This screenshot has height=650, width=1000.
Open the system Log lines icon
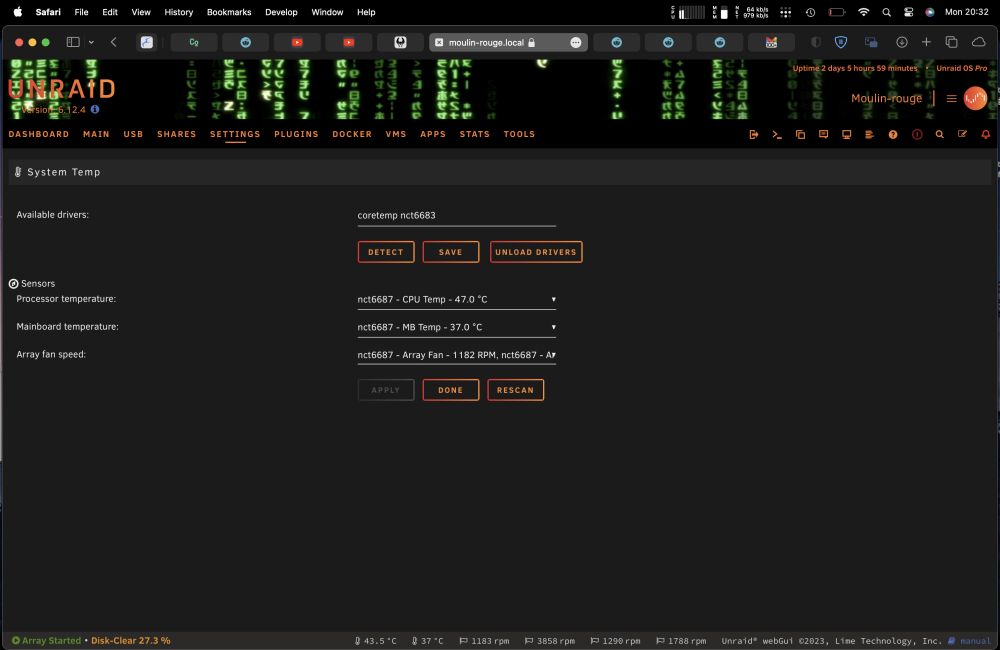[x=869, y=135]
